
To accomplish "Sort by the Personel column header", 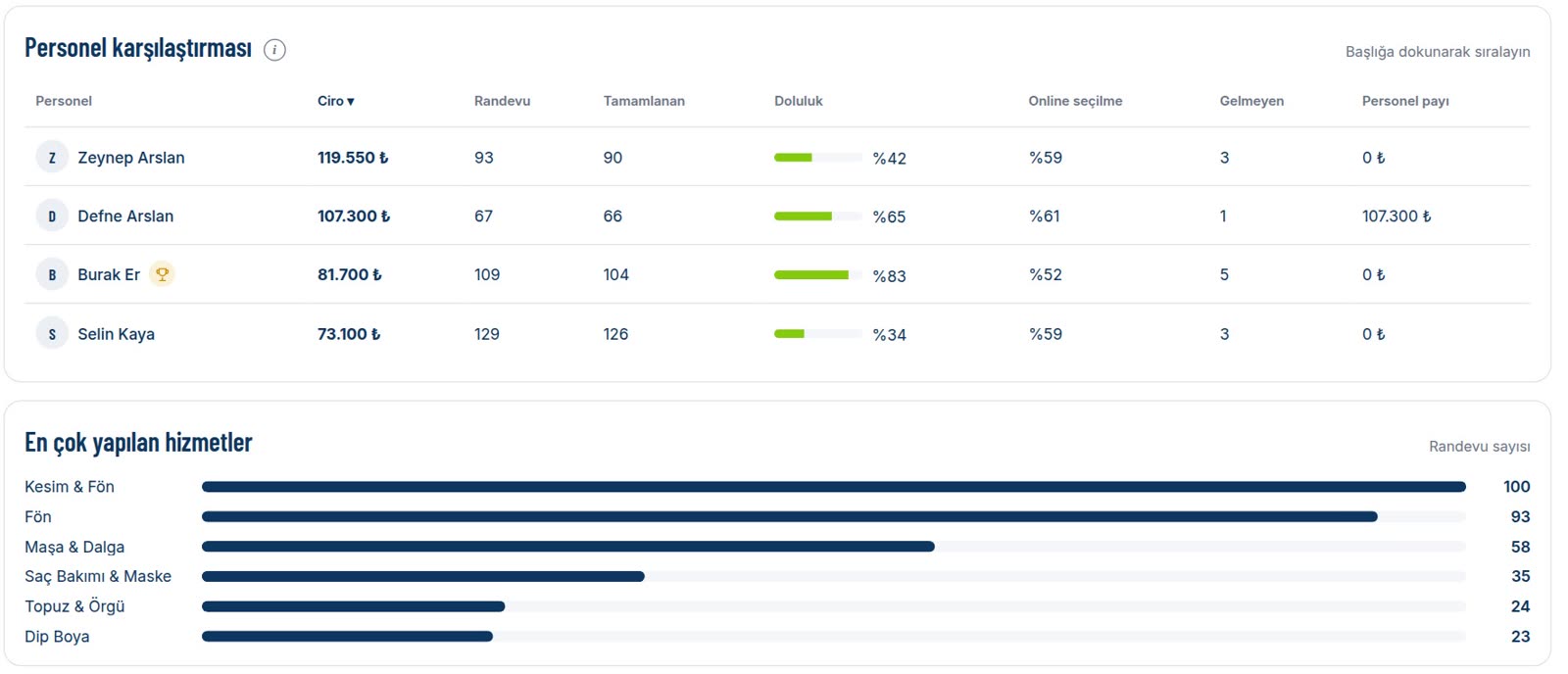I will click(x=64, y=101).
